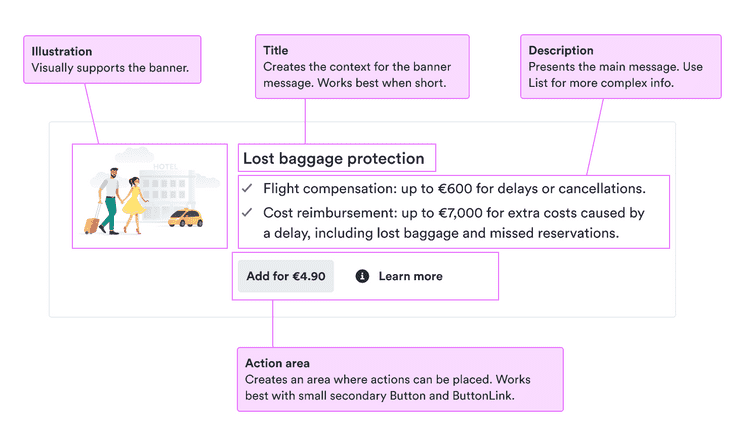The width and height of the screenshot is (745, 447).
Task: Click the bold "Title" annotation heading
Action: [276, 50]
